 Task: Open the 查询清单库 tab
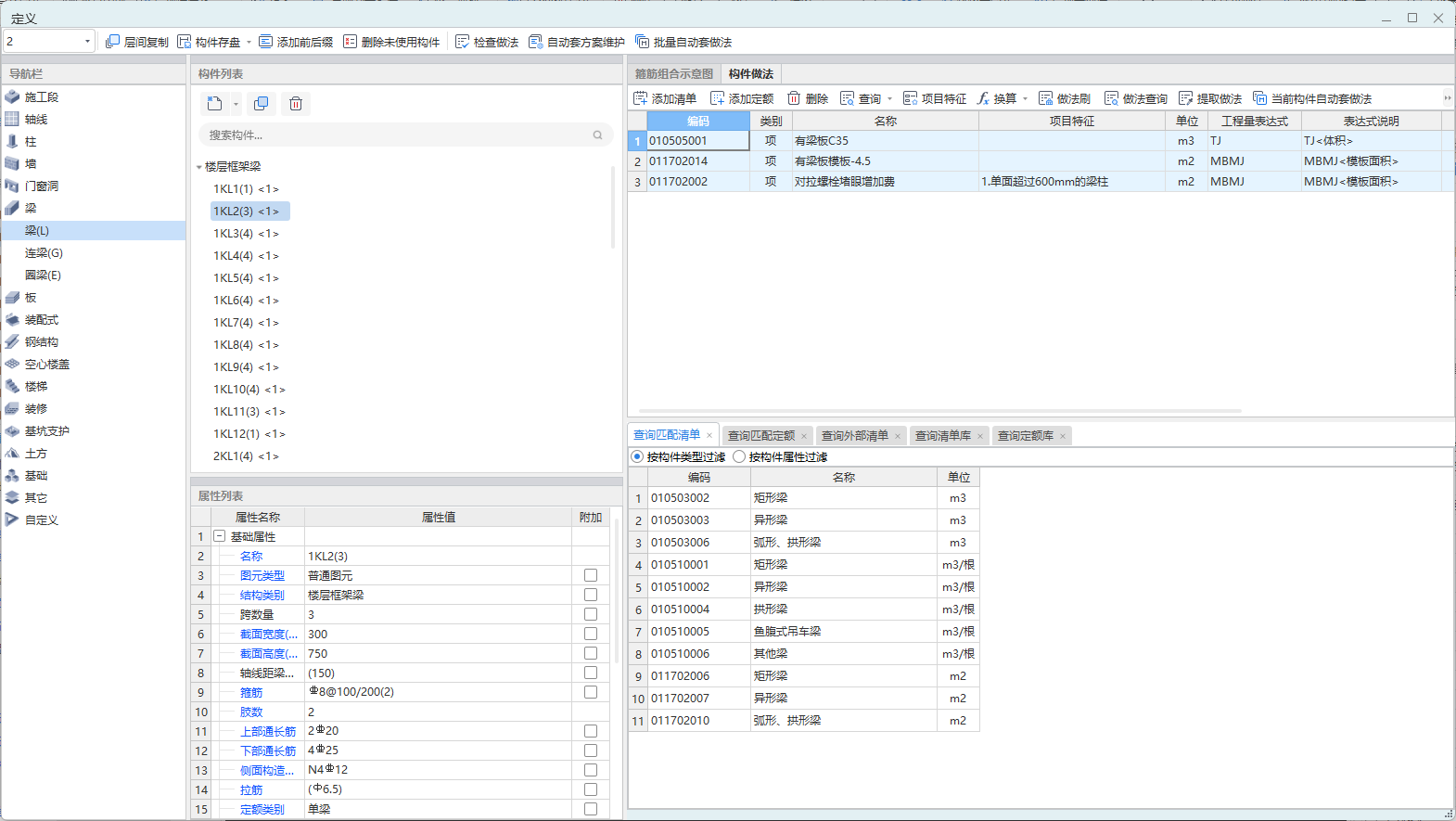942,436
